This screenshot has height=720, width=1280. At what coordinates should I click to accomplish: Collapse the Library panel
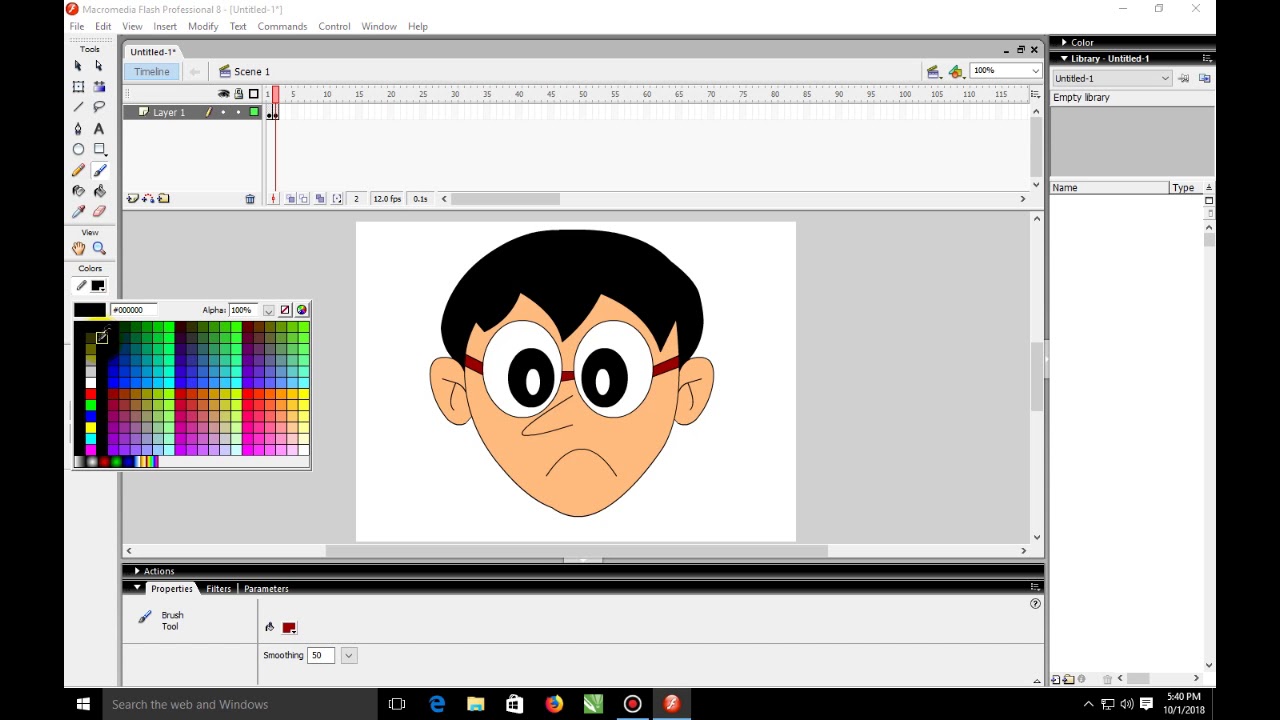1064,58
